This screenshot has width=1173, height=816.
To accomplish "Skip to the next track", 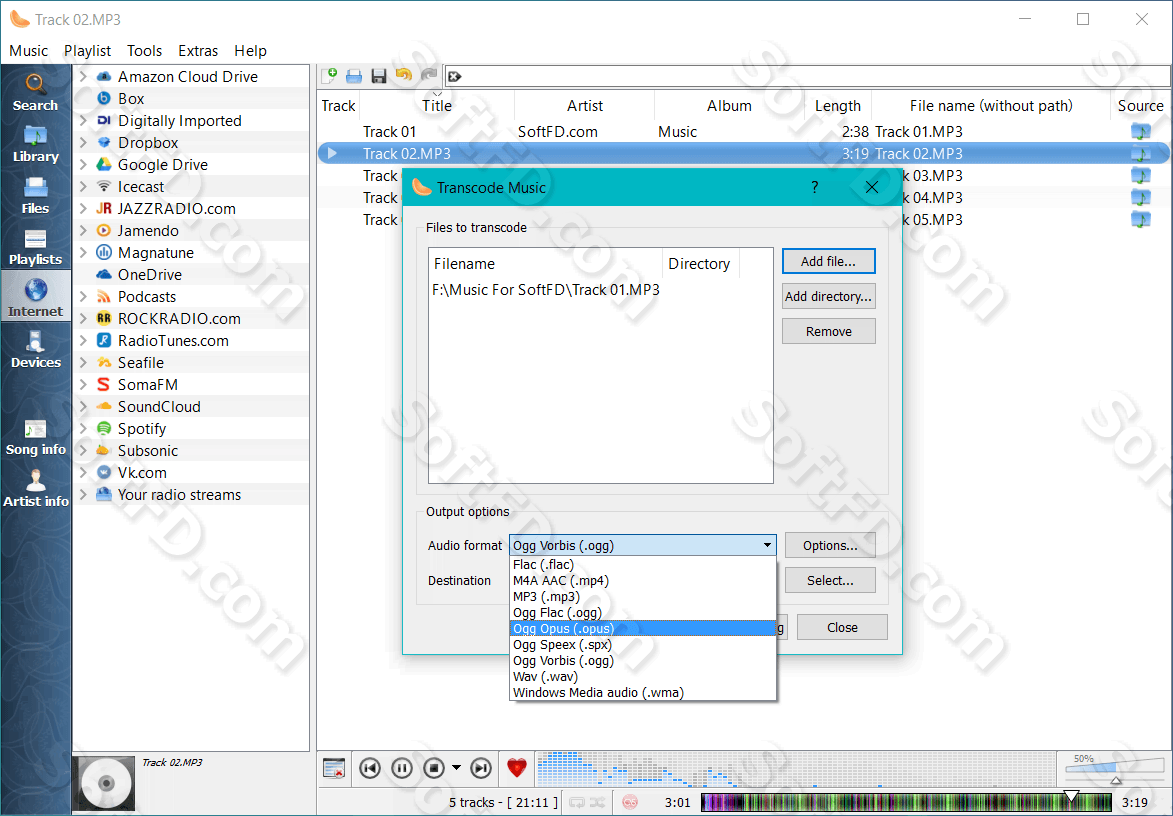I will tap(481, 768).
